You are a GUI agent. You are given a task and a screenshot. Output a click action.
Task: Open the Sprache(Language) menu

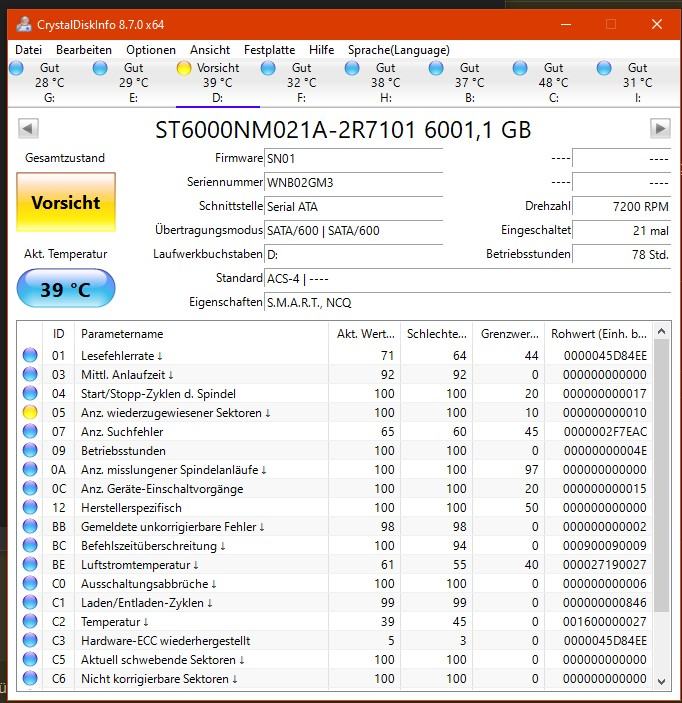399,50
